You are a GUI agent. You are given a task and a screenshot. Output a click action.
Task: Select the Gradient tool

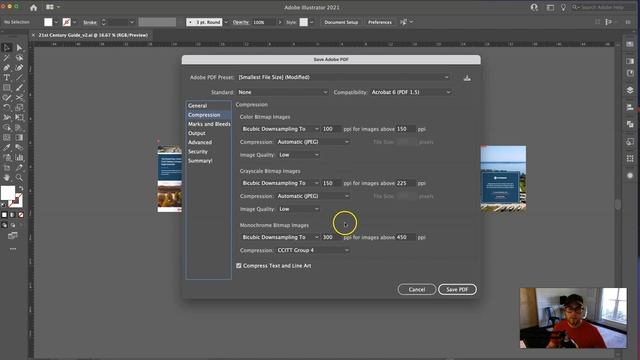(x=19, y=138)
